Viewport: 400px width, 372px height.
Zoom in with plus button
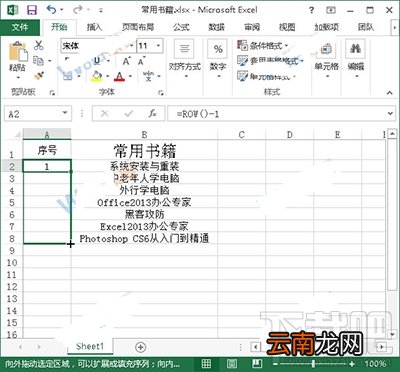click(x=352, y=364)
